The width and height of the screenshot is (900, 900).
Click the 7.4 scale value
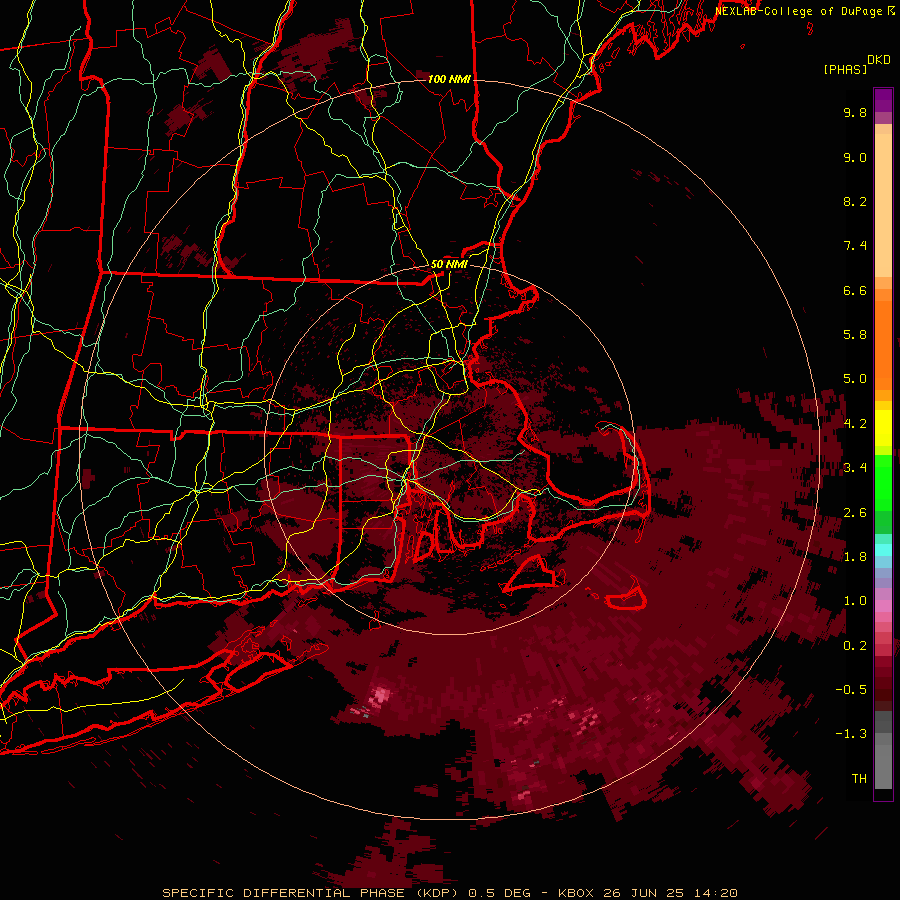855,246
